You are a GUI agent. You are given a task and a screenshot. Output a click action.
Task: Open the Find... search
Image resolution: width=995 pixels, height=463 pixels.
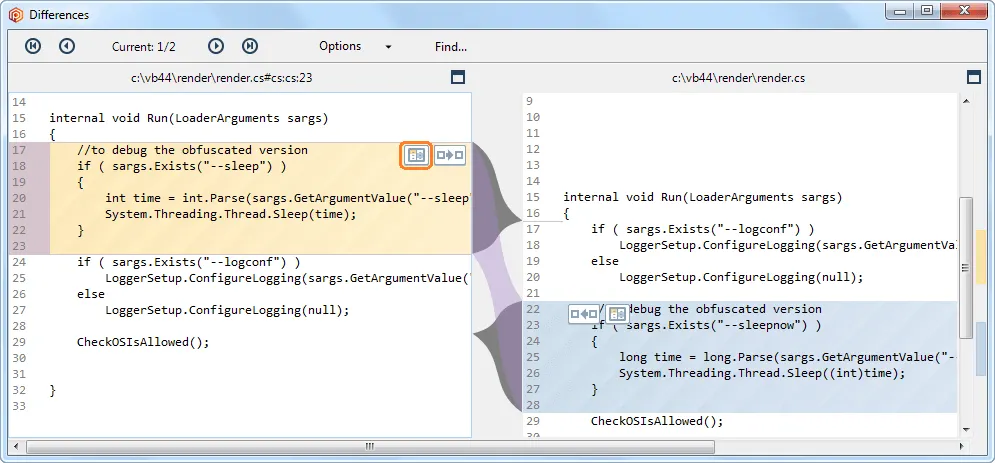(451, 46)
